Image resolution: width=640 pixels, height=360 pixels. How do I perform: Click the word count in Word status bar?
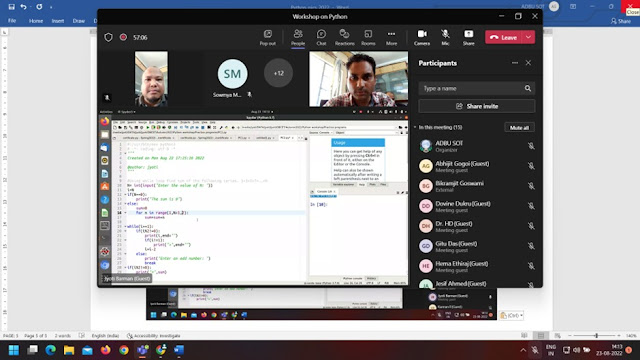coord(62,336)
